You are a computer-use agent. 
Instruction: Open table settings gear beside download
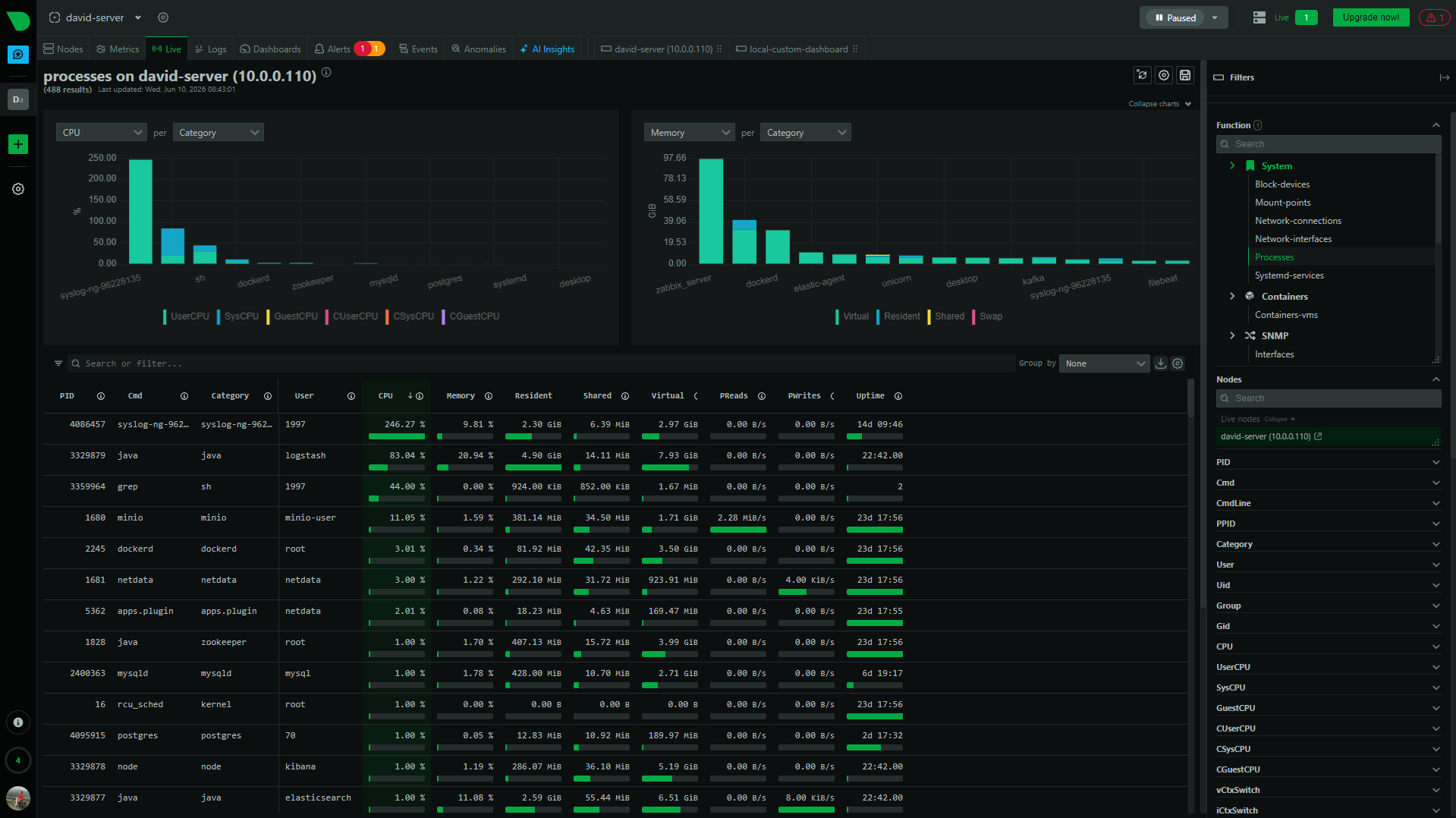coord(1178,363)
